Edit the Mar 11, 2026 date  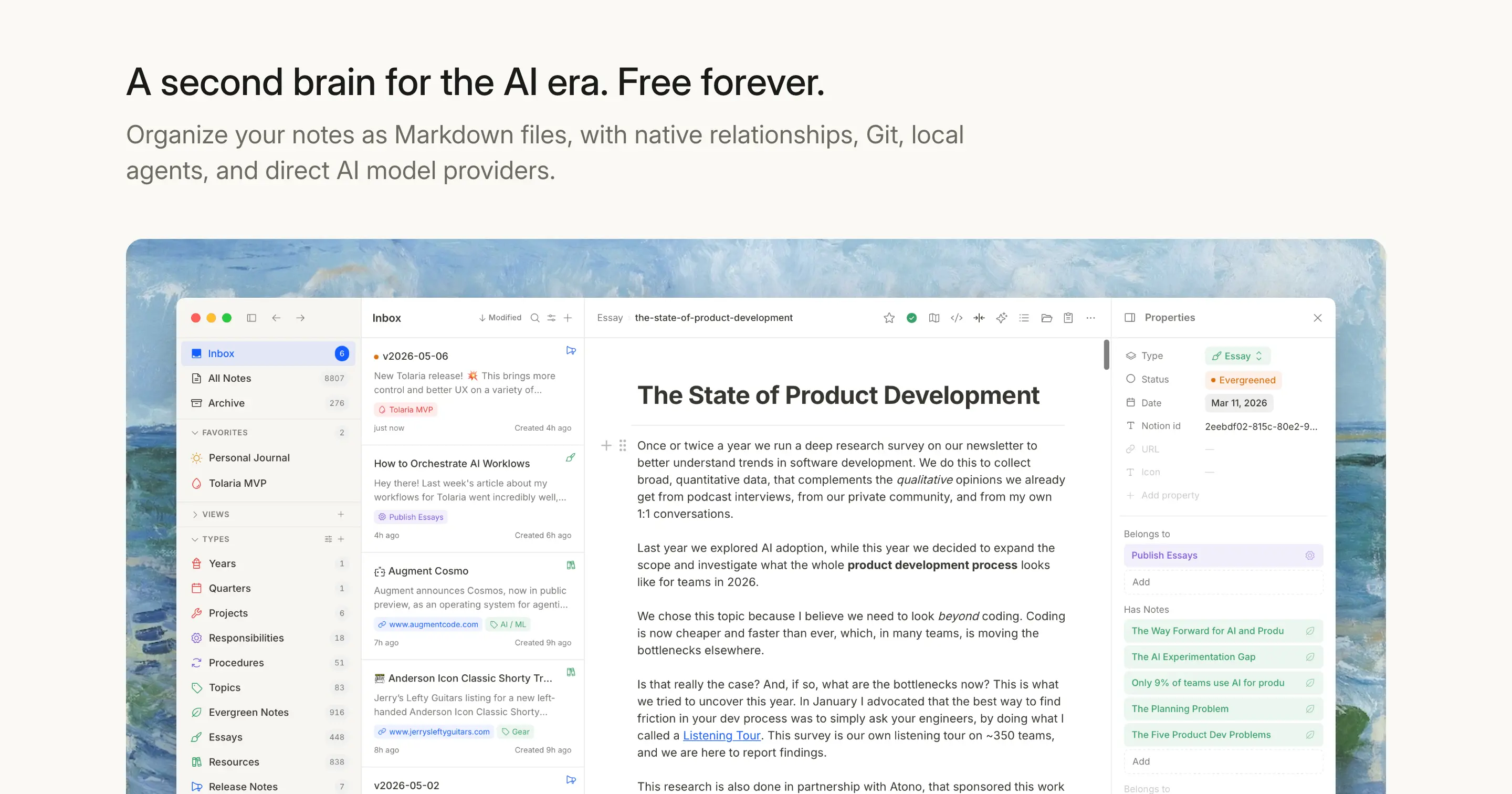pos(1239,403)
